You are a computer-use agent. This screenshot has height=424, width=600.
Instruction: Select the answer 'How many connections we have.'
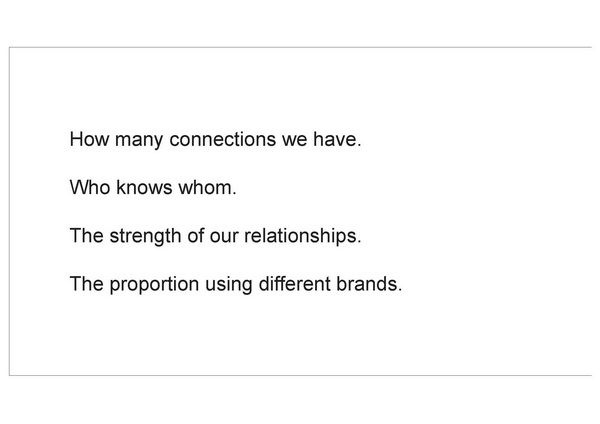[215, 139]
